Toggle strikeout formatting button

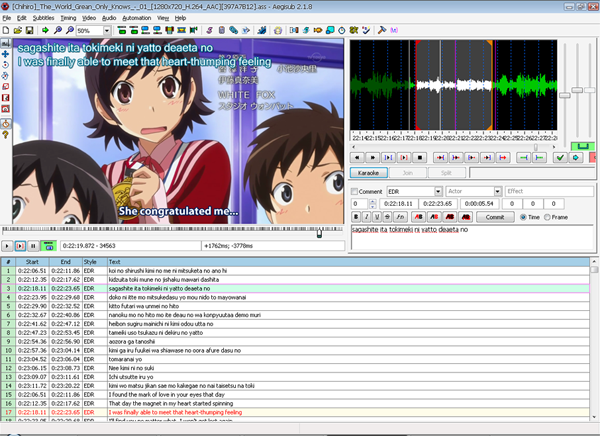[x=387, y=217]
